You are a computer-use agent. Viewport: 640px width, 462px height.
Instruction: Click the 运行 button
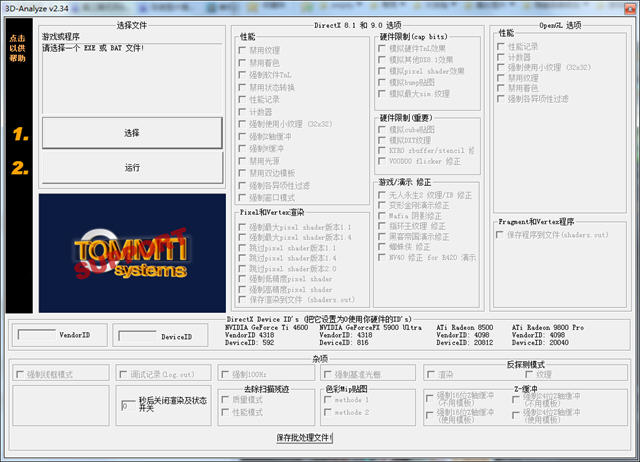[132, 168]
